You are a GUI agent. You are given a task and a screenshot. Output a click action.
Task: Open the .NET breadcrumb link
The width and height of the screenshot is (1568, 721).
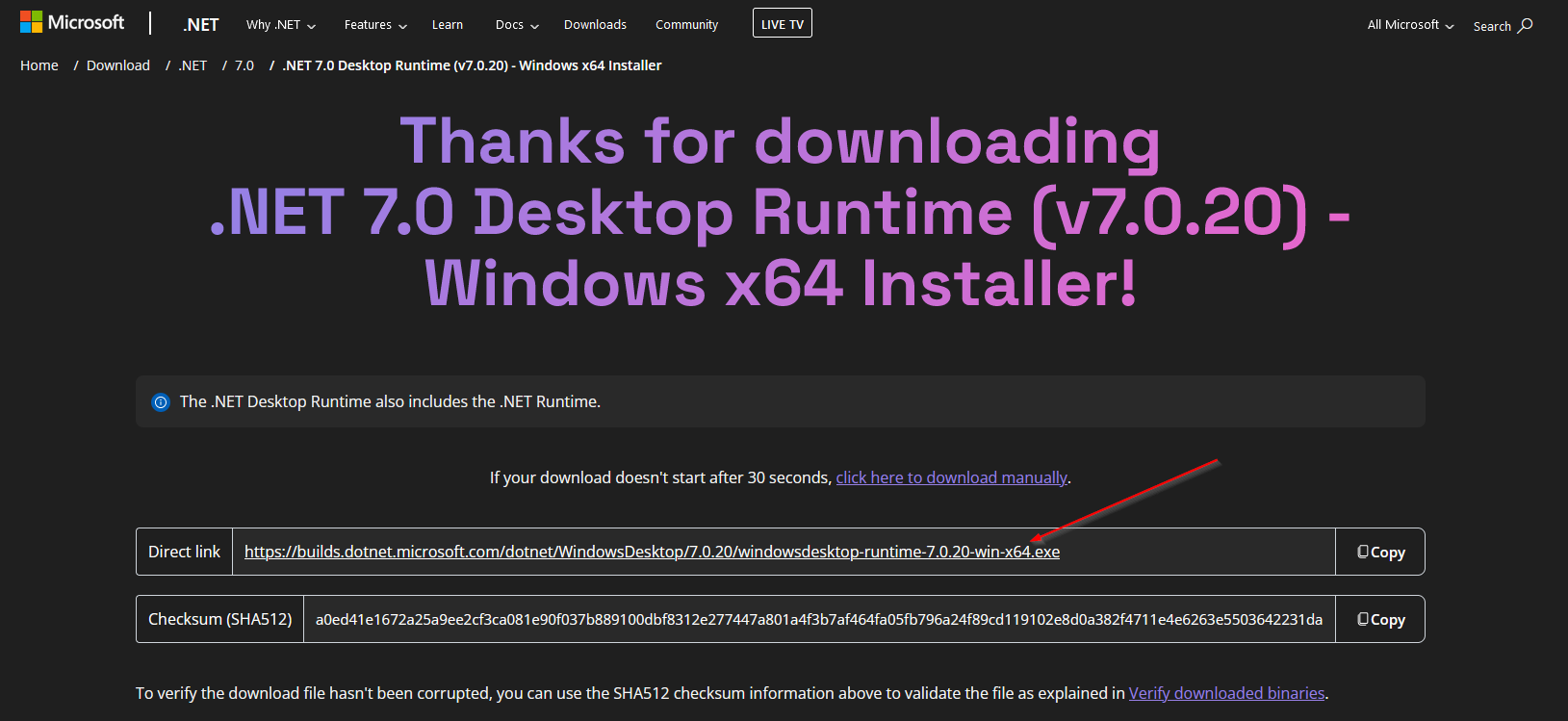193,65
